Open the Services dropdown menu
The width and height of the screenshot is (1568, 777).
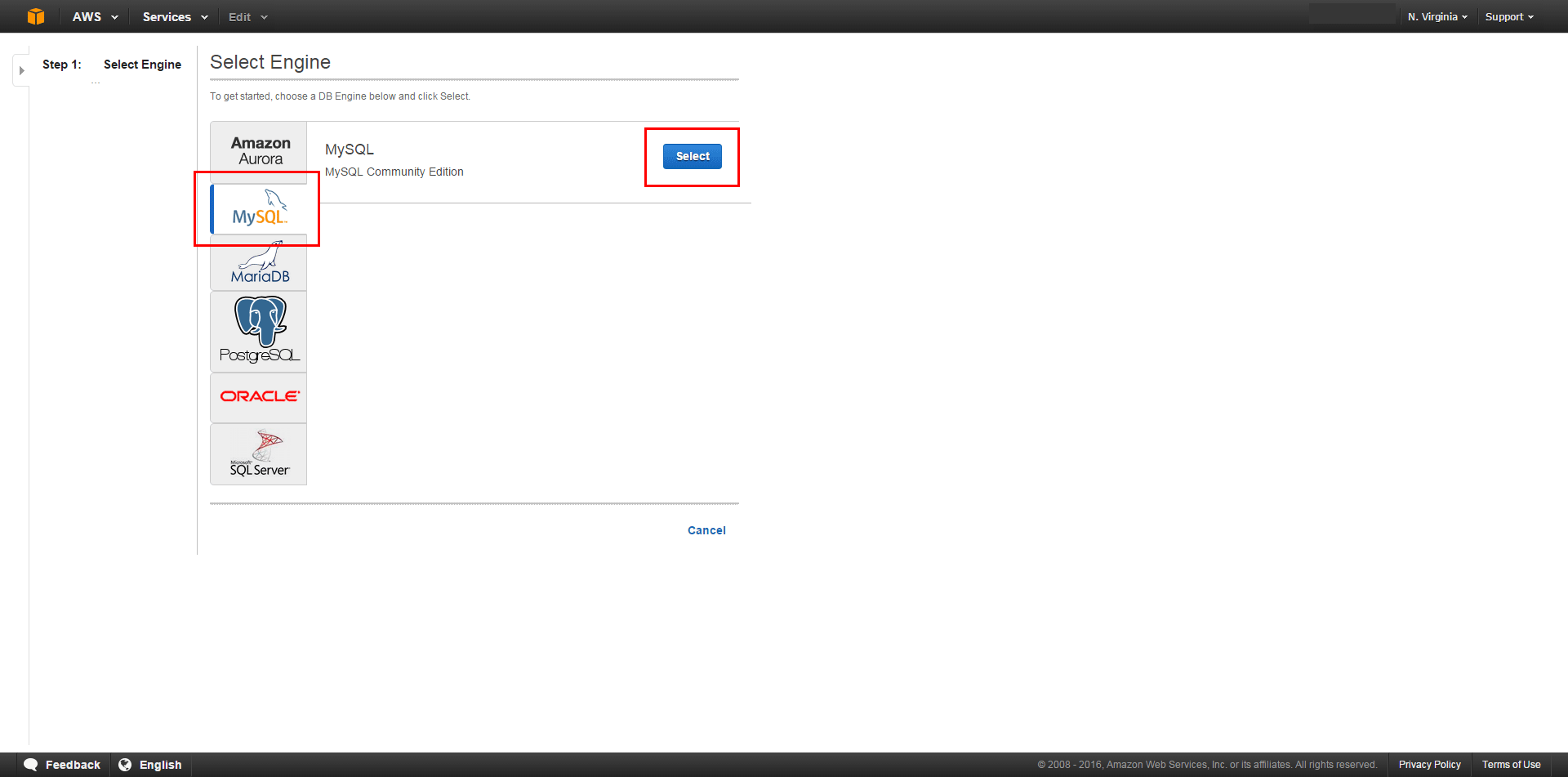[x=175, y=16]
